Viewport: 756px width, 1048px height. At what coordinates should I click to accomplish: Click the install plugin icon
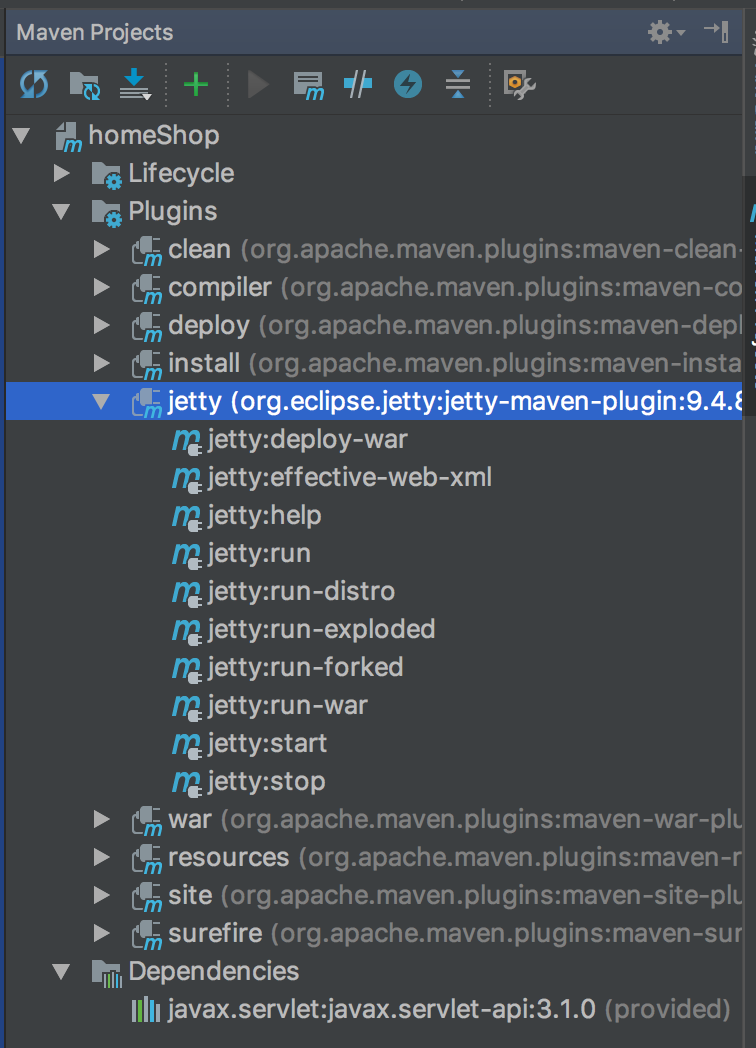click(146, 365)
